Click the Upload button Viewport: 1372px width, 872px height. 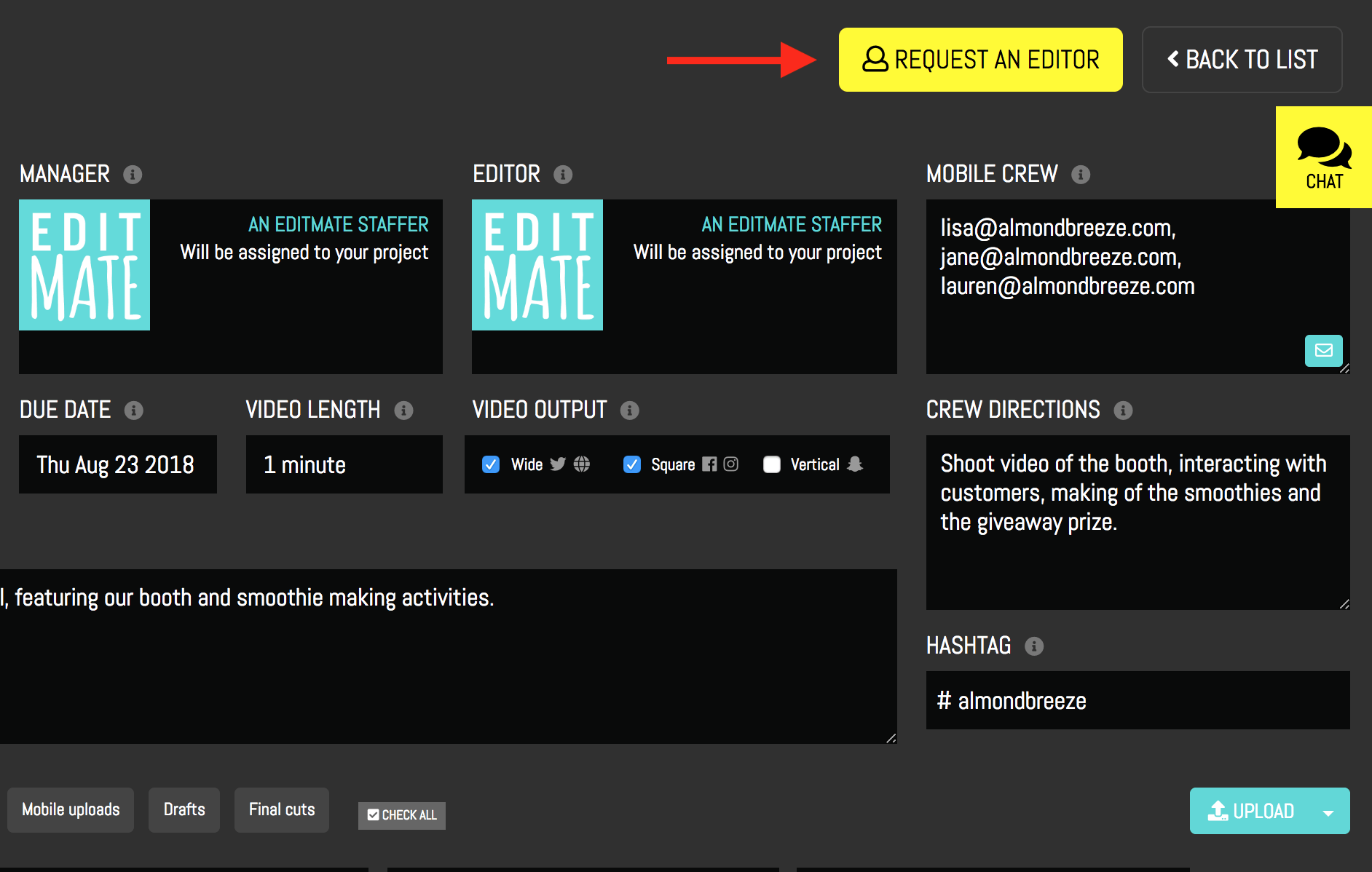click(x=1251, y=811)
